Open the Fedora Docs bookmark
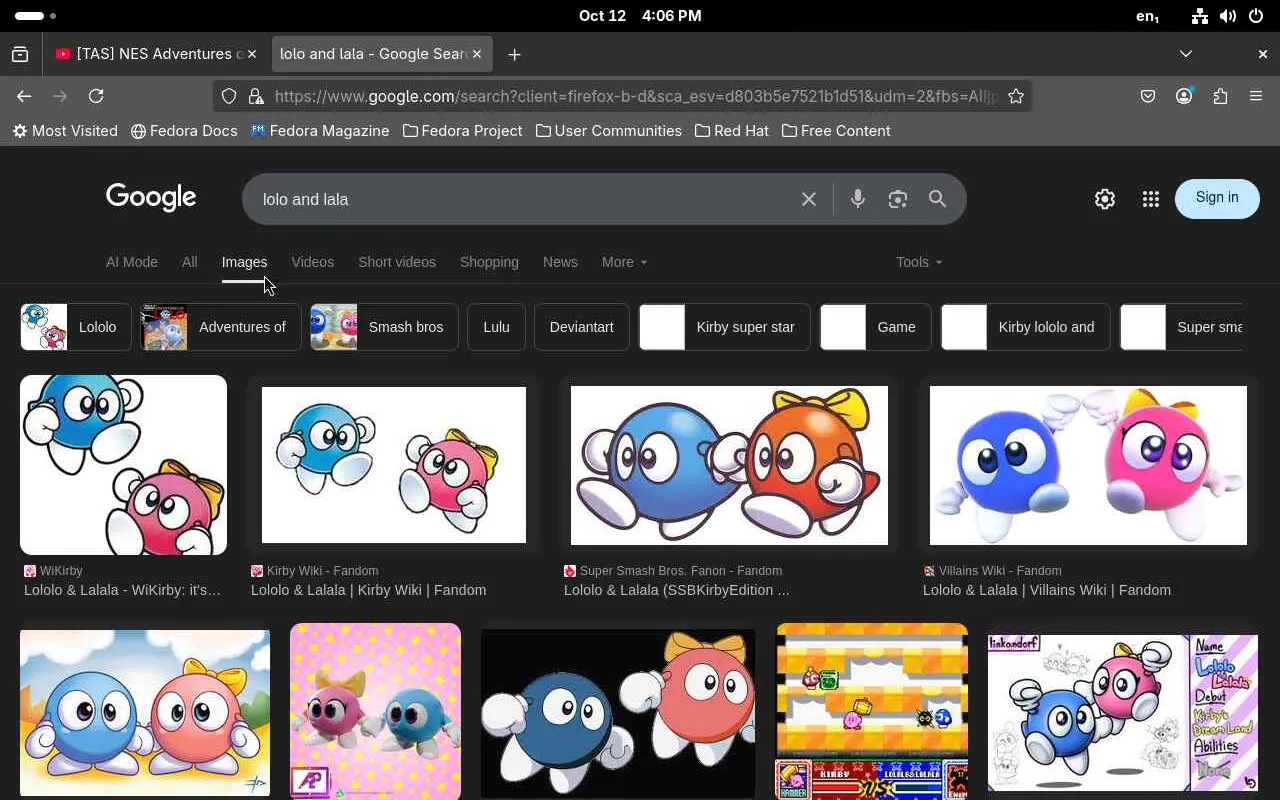Screen dimensions: 1280x800 click(x=184, y=131)
